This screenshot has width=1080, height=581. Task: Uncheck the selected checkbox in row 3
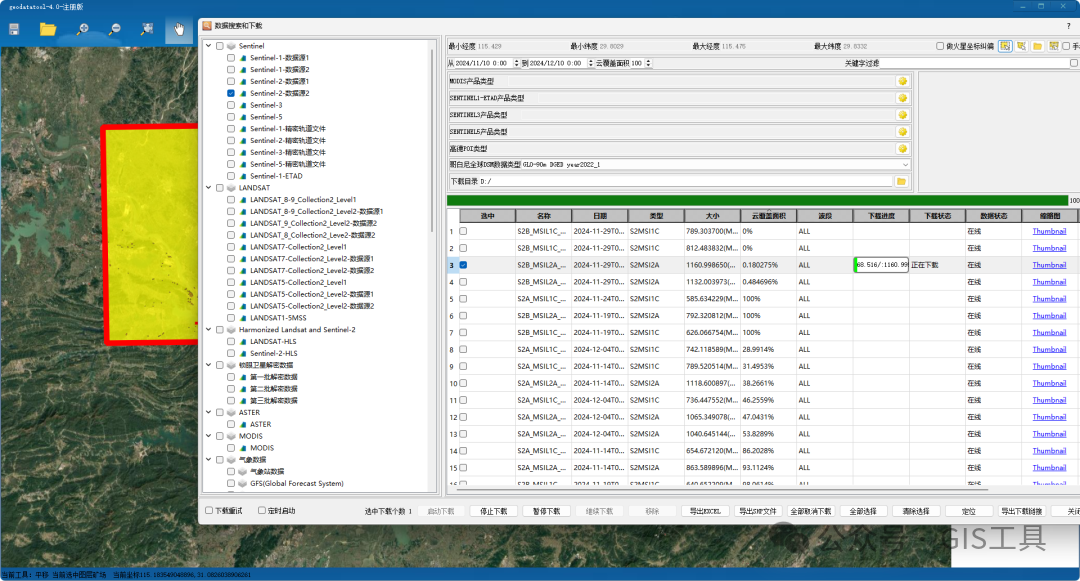(x=463, y=265)
